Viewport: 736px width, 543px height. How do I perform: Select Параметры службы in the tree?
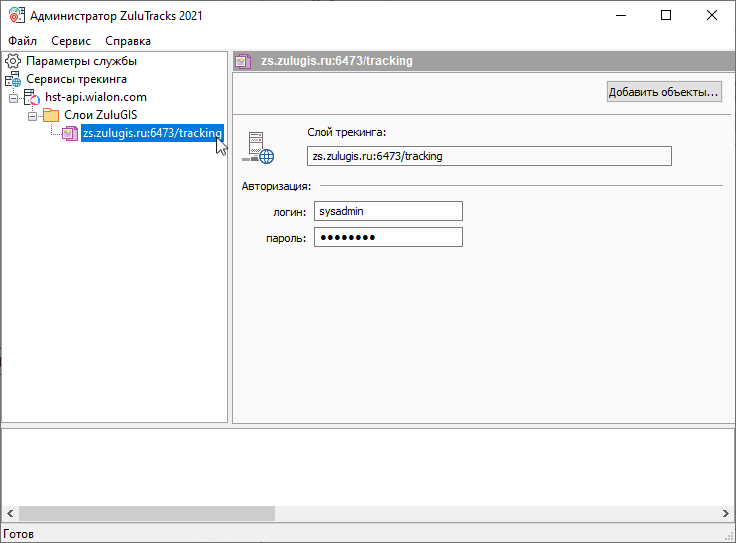point(82,61)
